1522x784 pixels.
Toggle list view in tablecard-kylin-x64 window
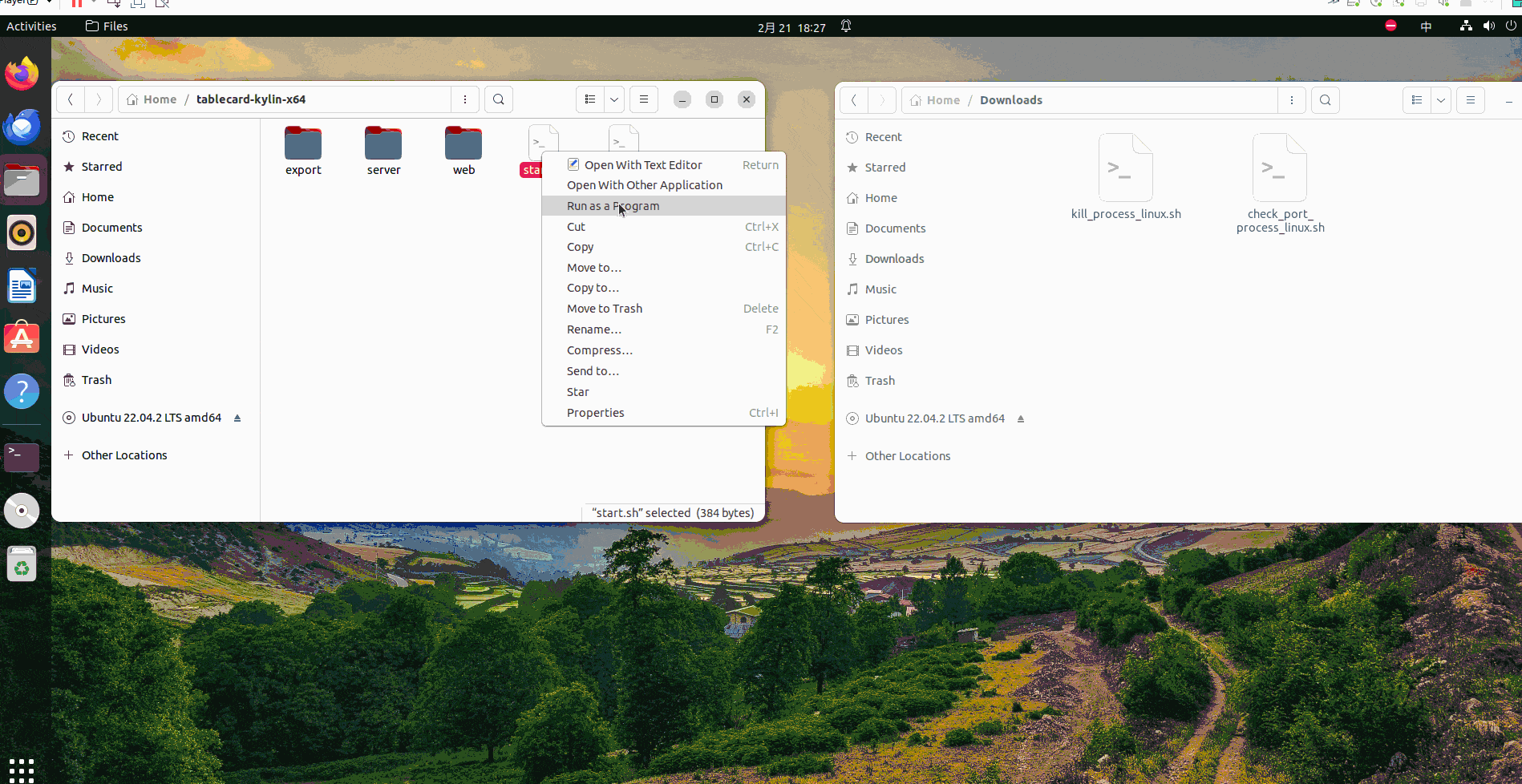point(590,99)
